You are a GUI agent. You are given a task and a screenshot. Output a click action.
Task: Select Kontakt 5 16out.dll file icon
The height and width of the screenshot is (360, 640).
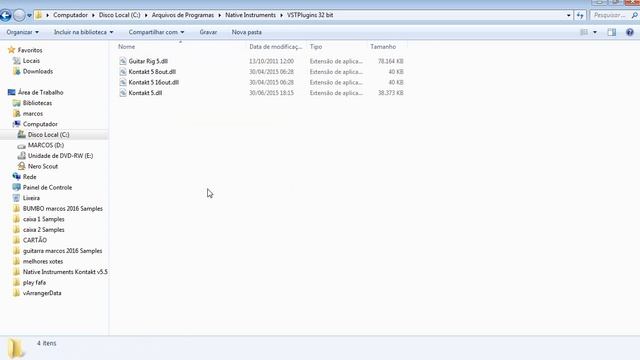click(x=122, y=82)
